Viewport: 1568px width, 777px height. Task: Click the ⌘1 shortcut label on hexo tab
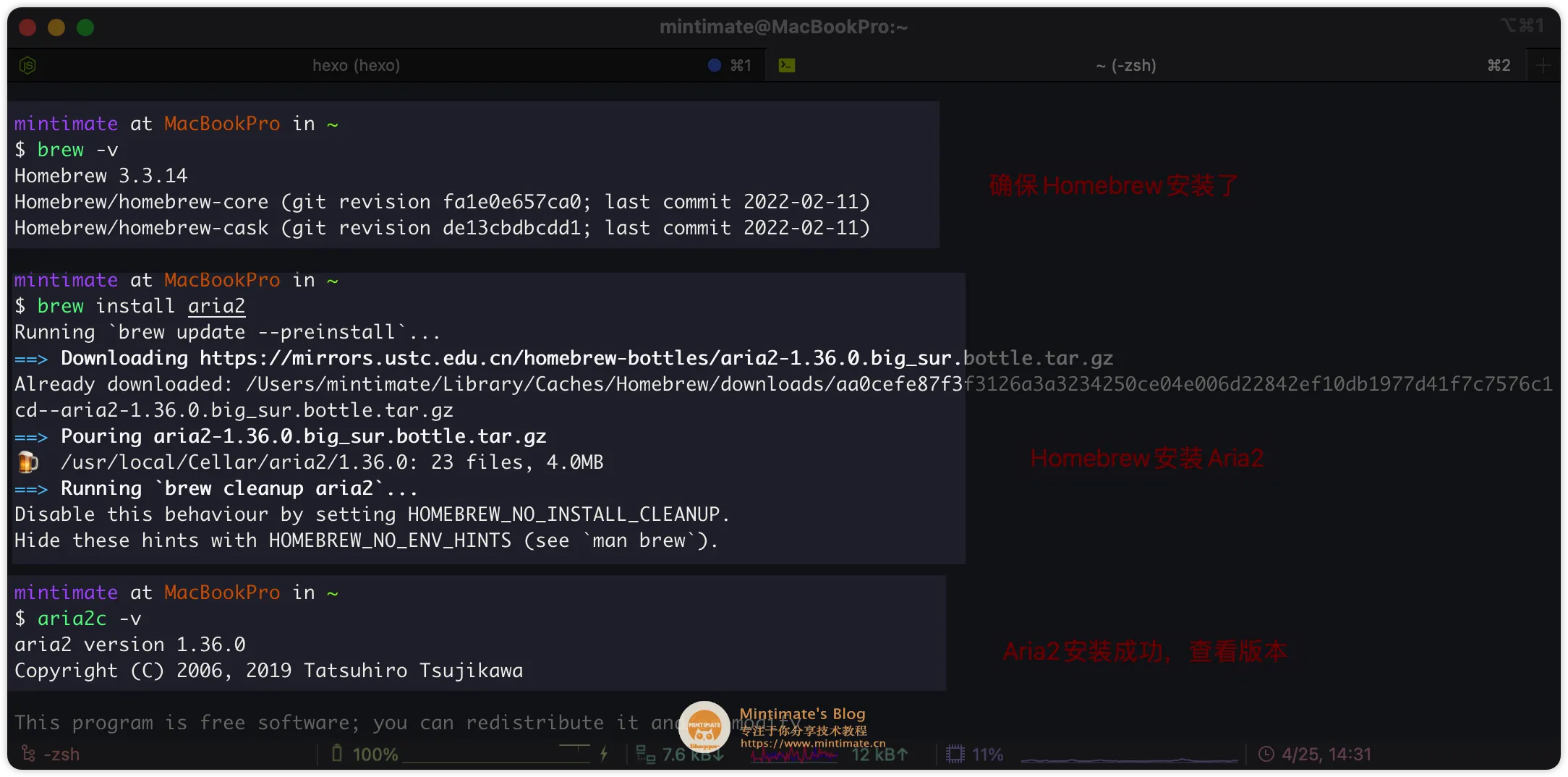741,66
